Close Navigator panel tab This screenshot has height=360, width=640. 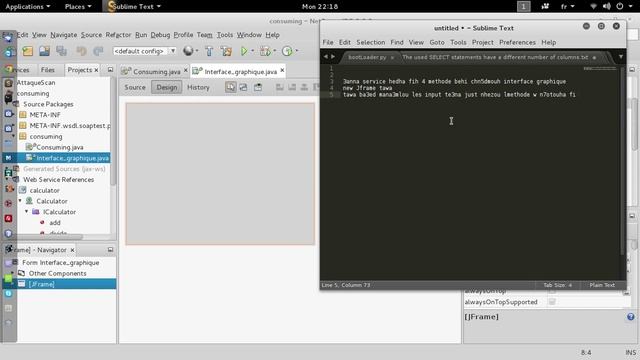click(x=72, y=250)
